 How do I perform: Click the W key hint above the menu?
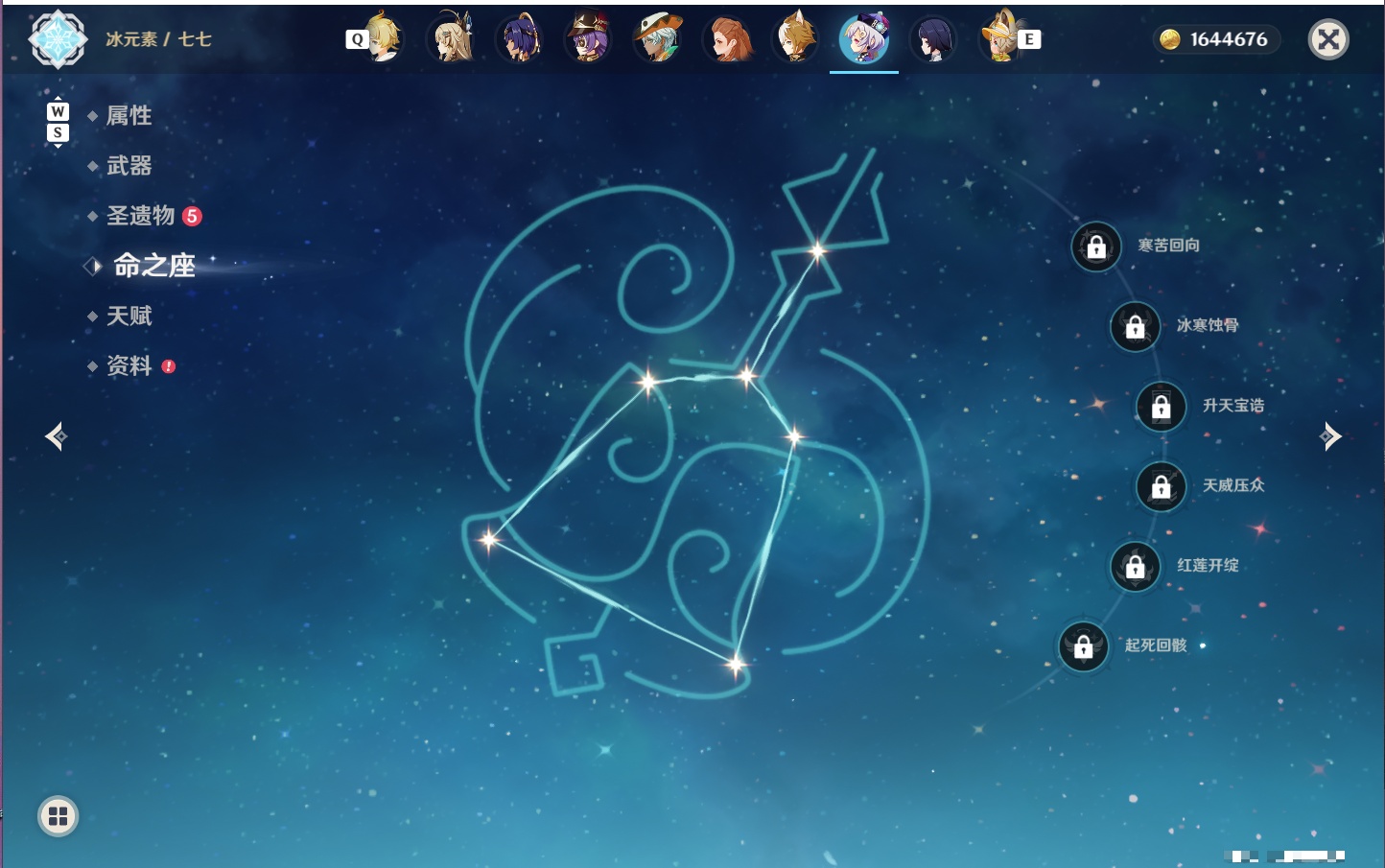point(58,111)
